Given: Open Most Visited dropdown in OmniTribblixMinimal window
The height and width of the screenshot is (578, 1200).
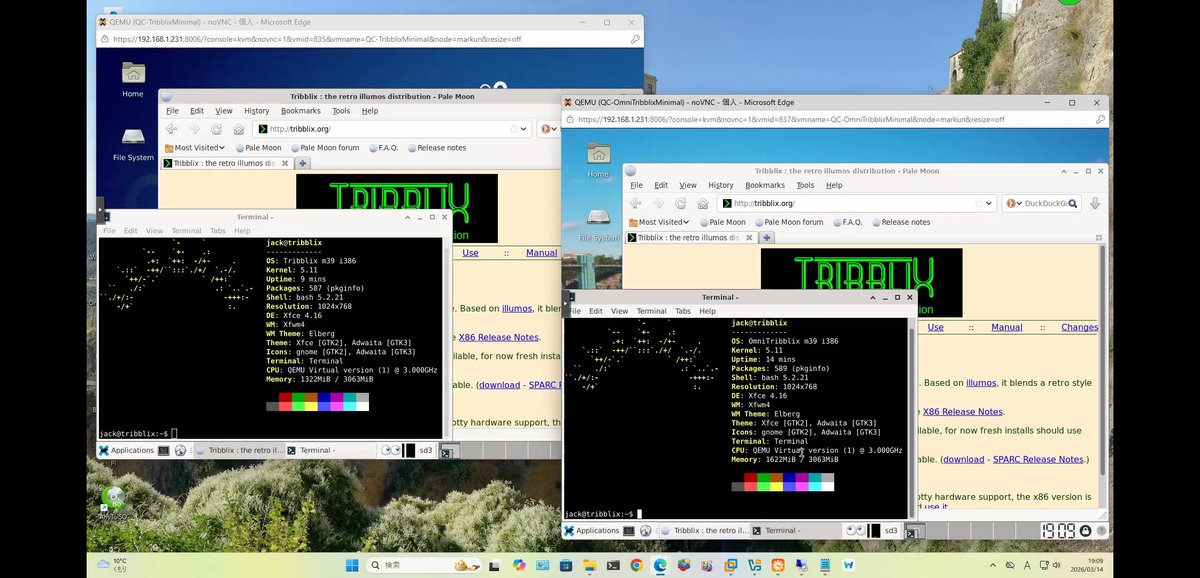Looking at the screenshot, I should click(659, 222).
